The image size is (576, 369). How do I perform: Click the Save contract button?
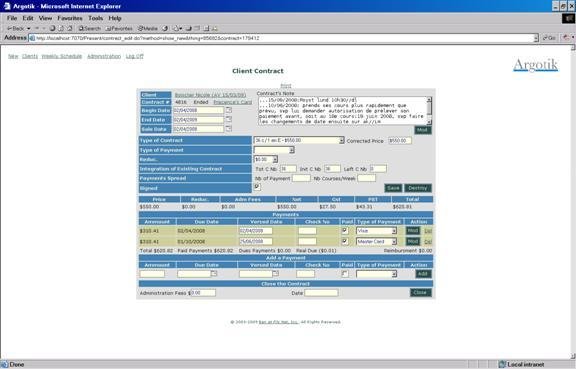click(x=393, y=188)
